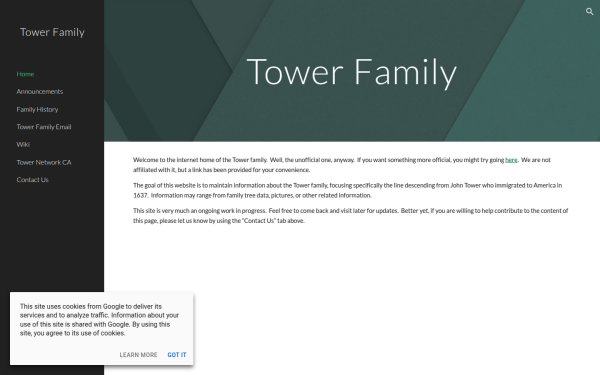The image size is (600, 375).
Task: Open the Wiki page
Action: 23,144
